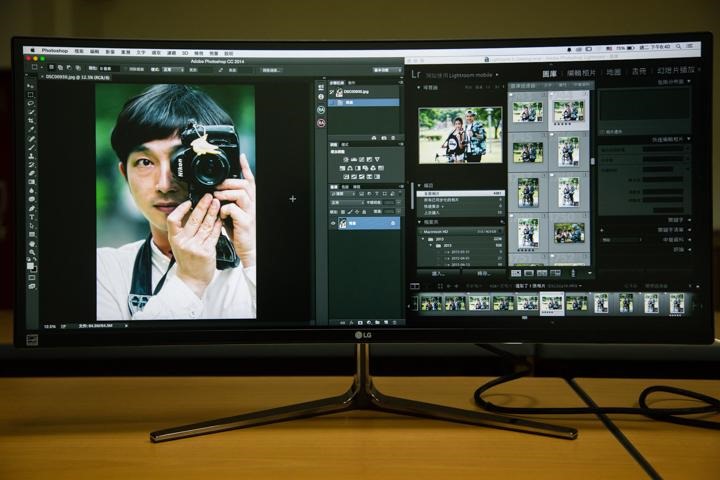Switch to Lightroom Library module 圖庫
720x480 pixels.
point(549,74)
